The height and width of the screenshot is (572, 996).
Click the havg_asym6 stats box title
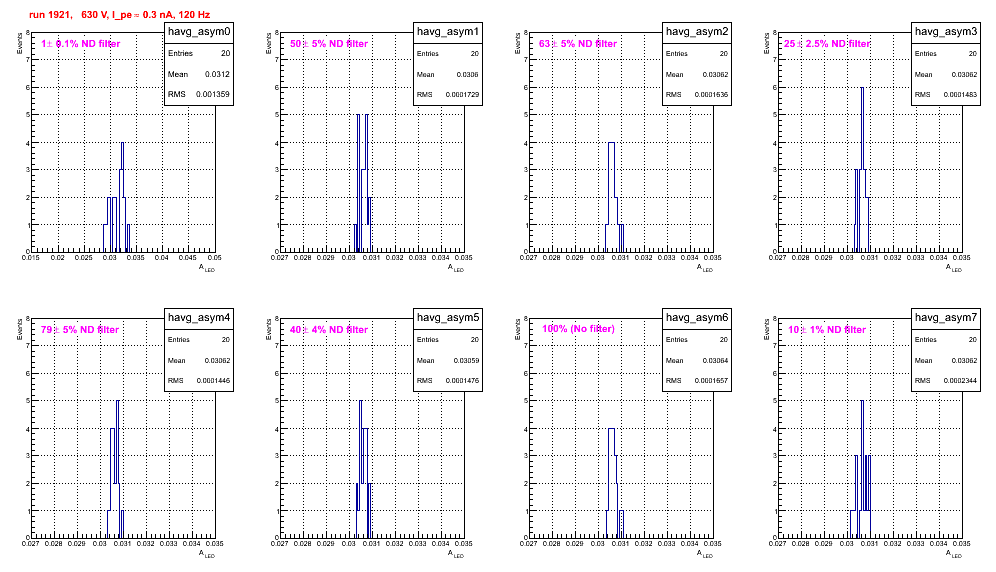click(697, 318)
